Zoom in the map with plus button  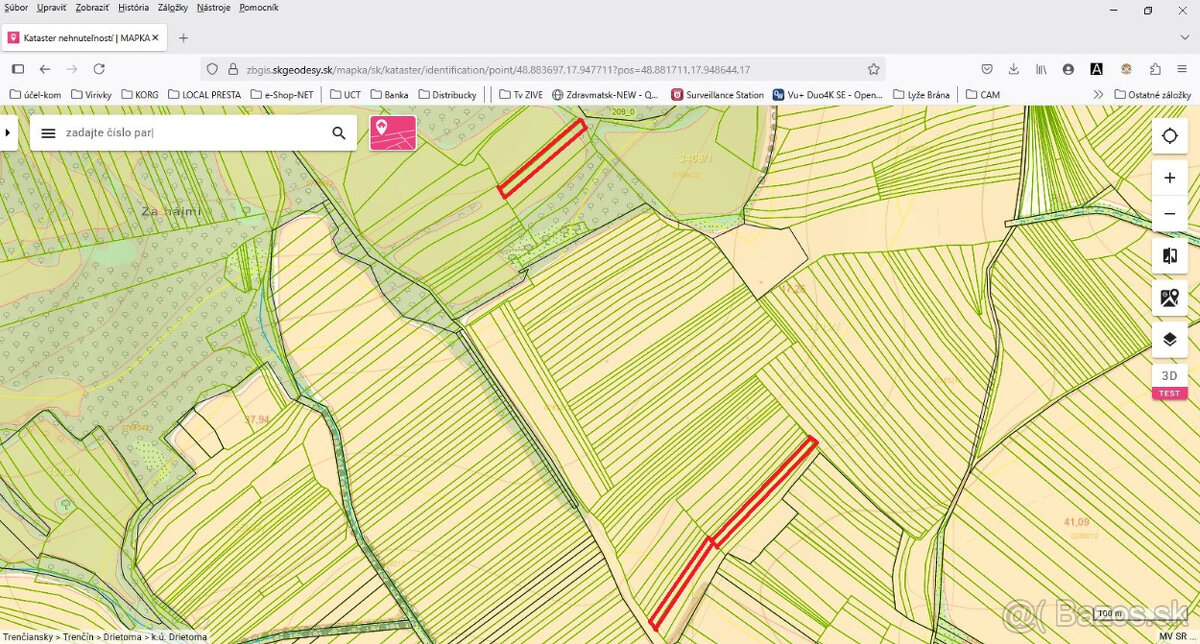(x=1169, y=178)
